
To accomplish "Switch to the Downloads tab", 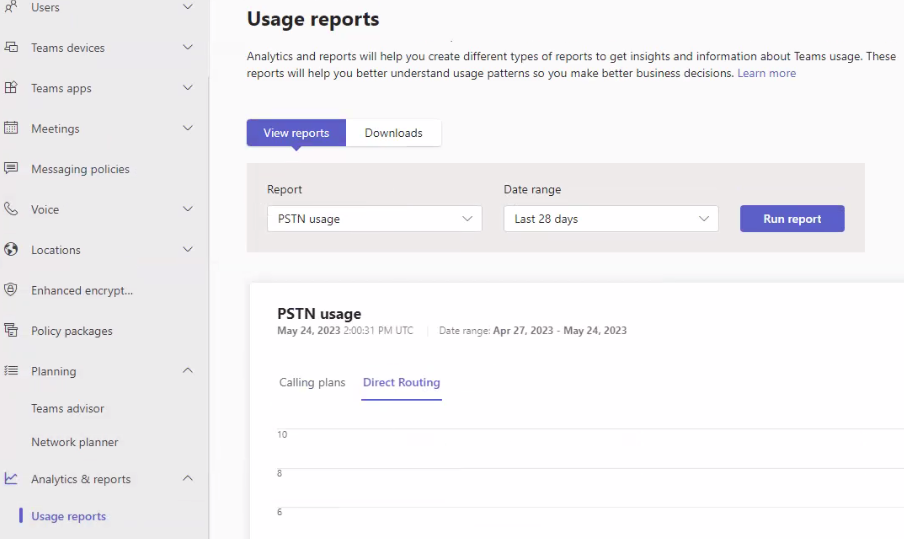I will (x=393, y=133).
